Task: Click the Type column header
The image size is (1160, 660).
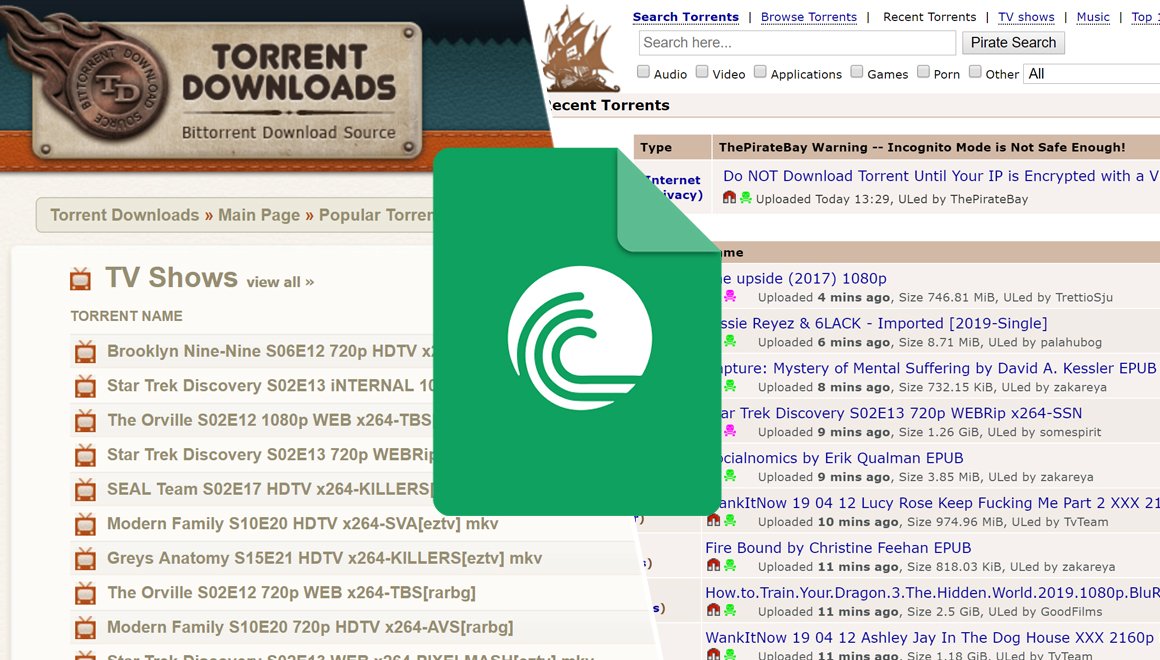Action: [x=656, y=147]
